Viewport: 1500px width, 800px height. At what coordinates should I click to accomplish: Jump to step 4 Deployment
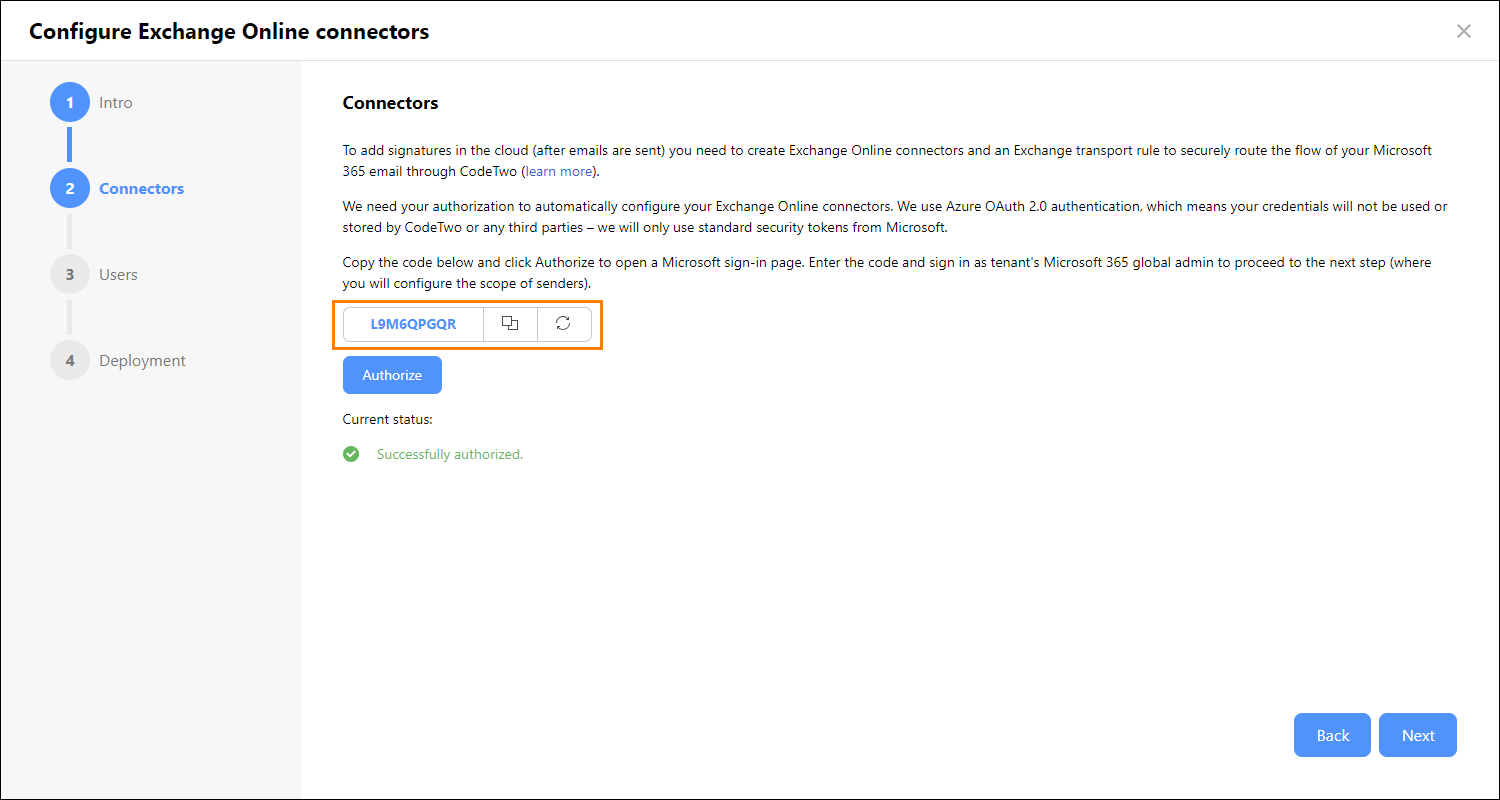click(x=118, y=360)
